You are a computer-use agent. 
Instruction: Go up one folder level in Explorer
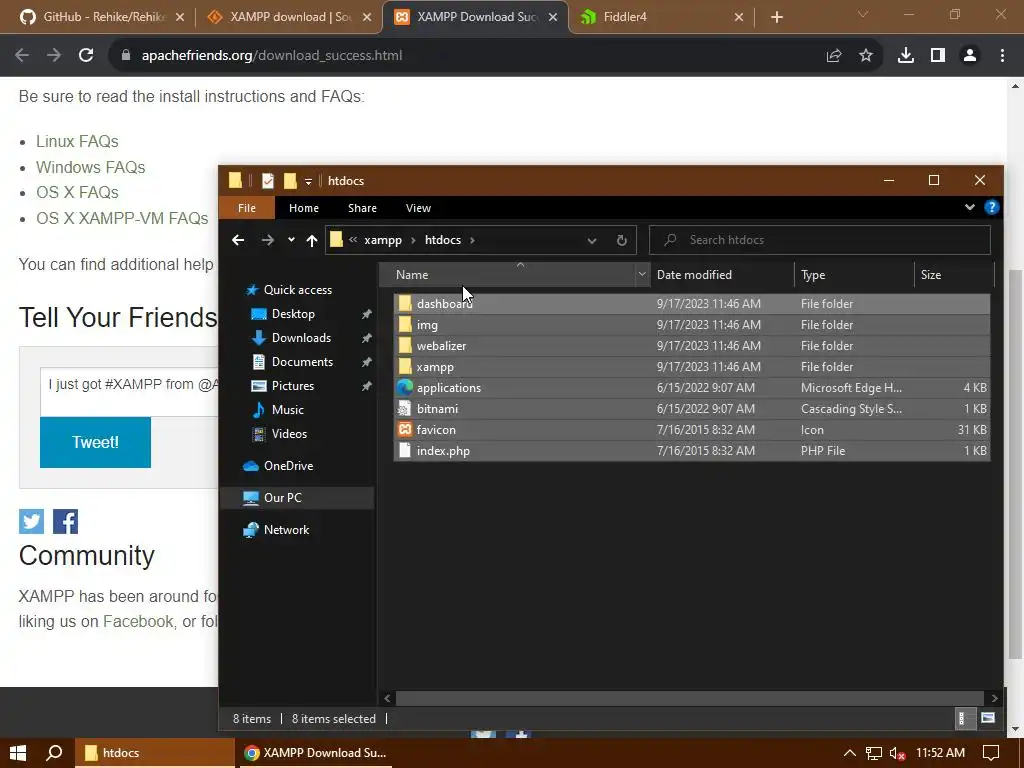click(312, 240)
